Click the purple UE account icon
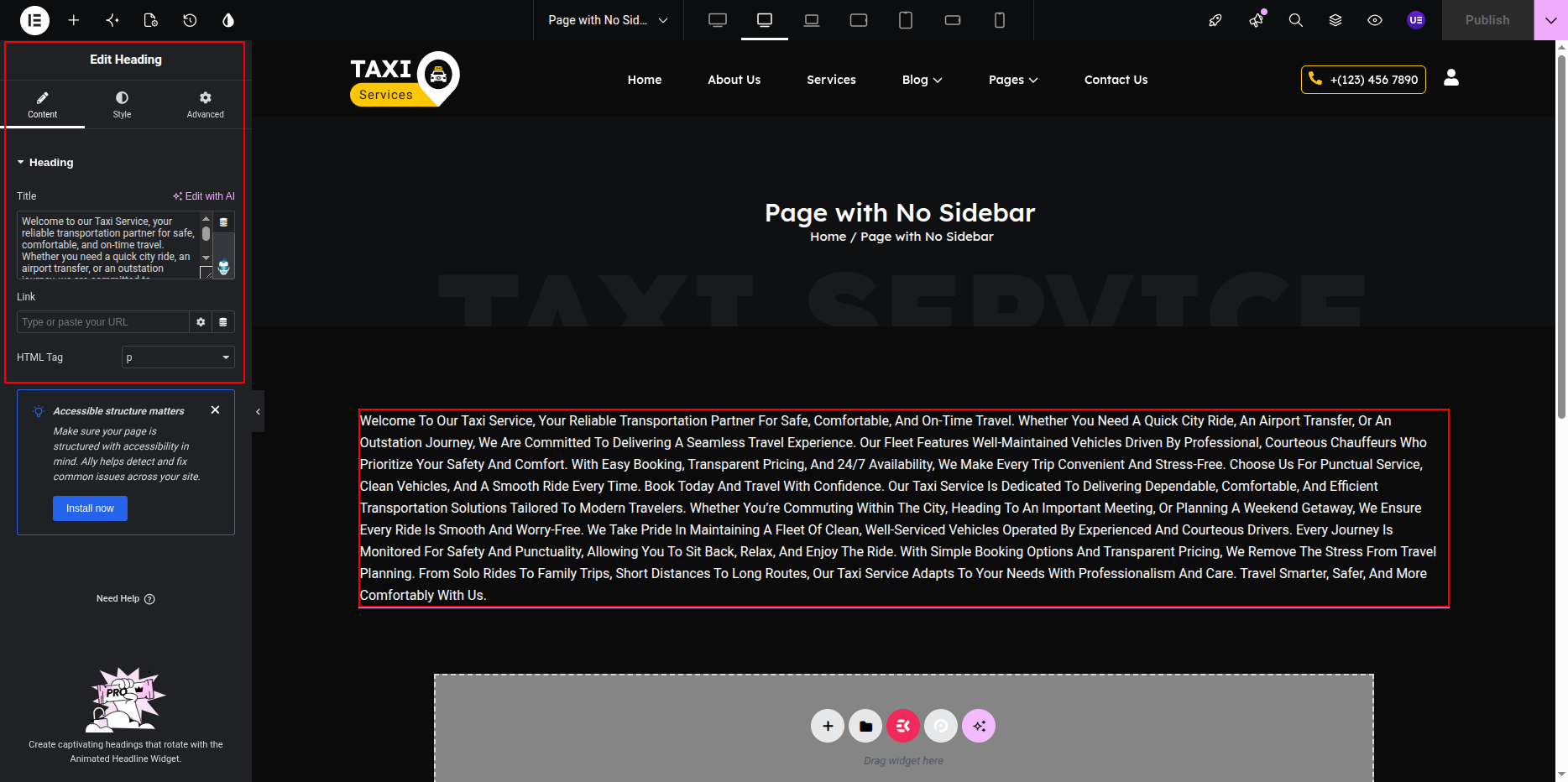Image resolution: width=1568 pixels, height=782 pixels. click(1416, 20)
